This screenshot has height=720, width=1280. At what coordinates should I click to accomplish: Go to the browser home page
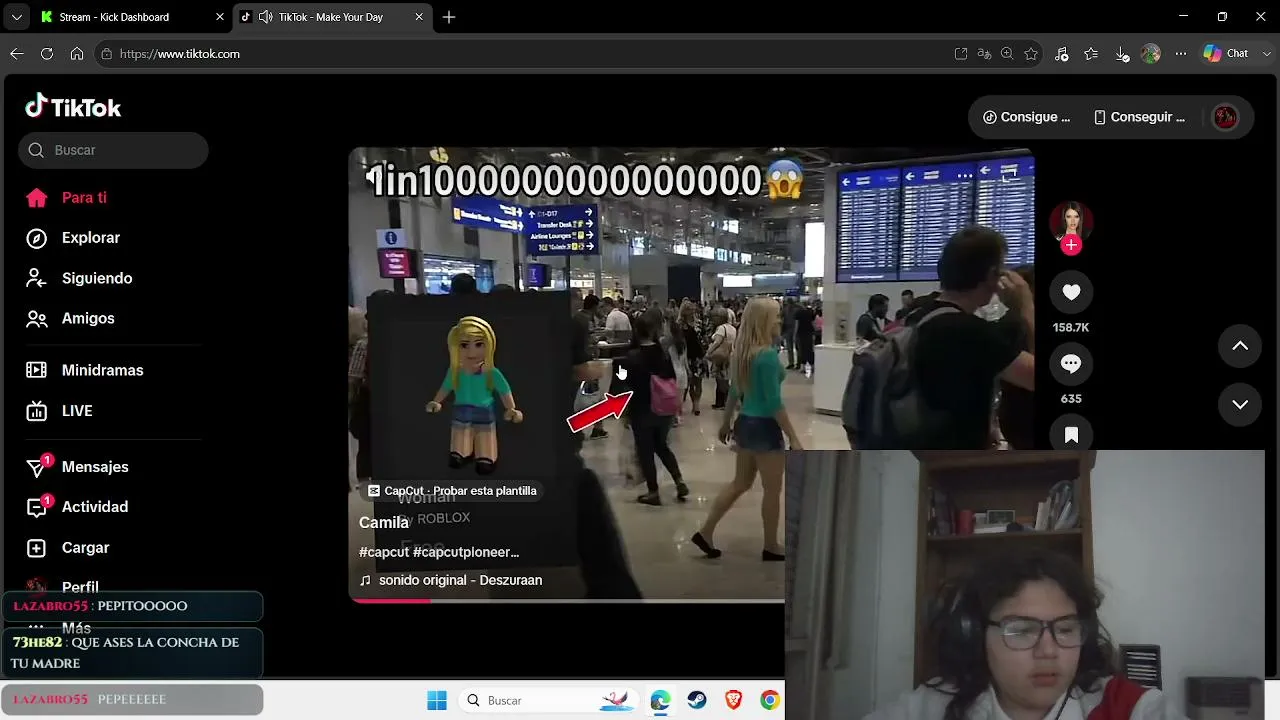point(77,54)
